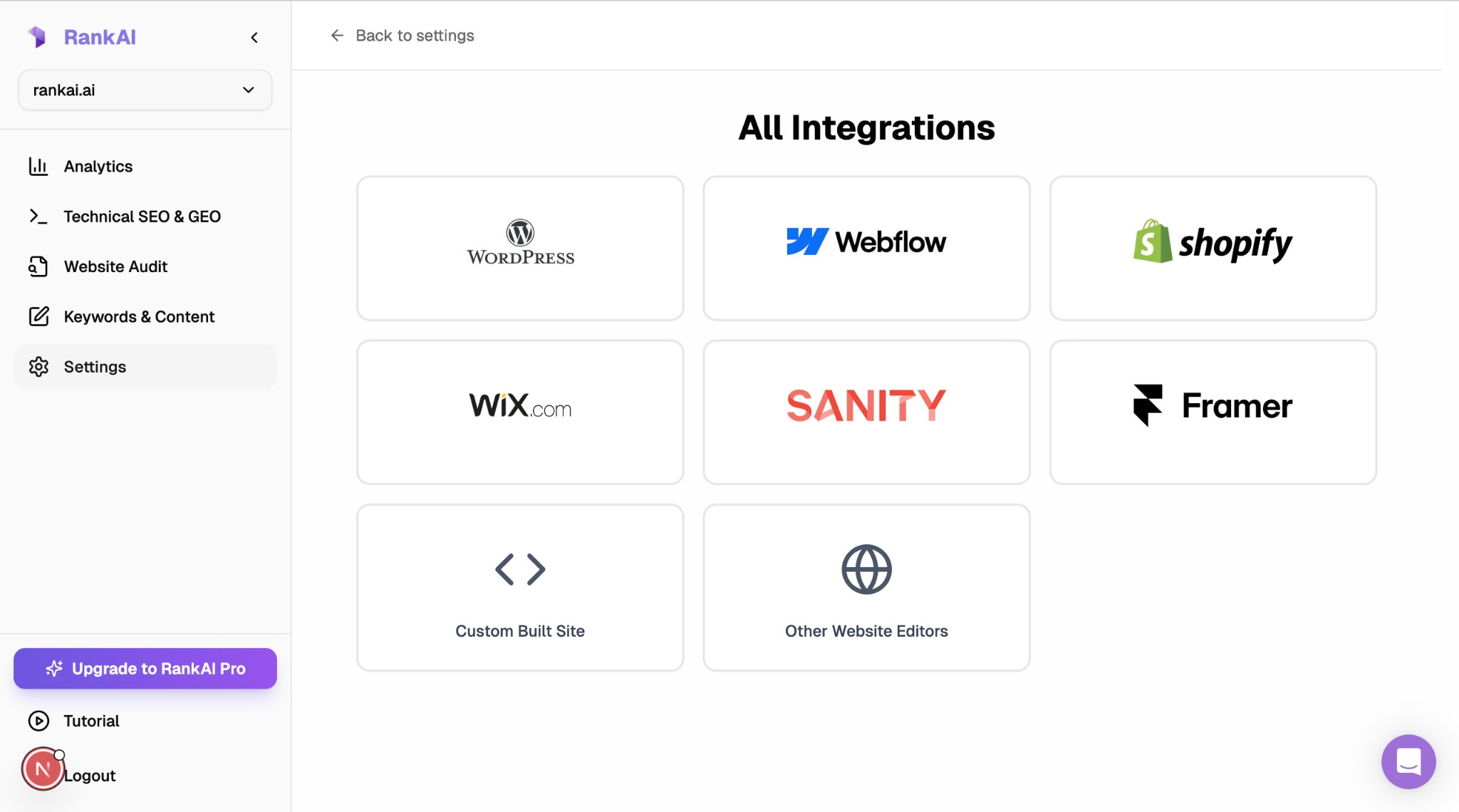Open the Webflow integration
This screenshot has width=1459, height=812.
[866, 248]
